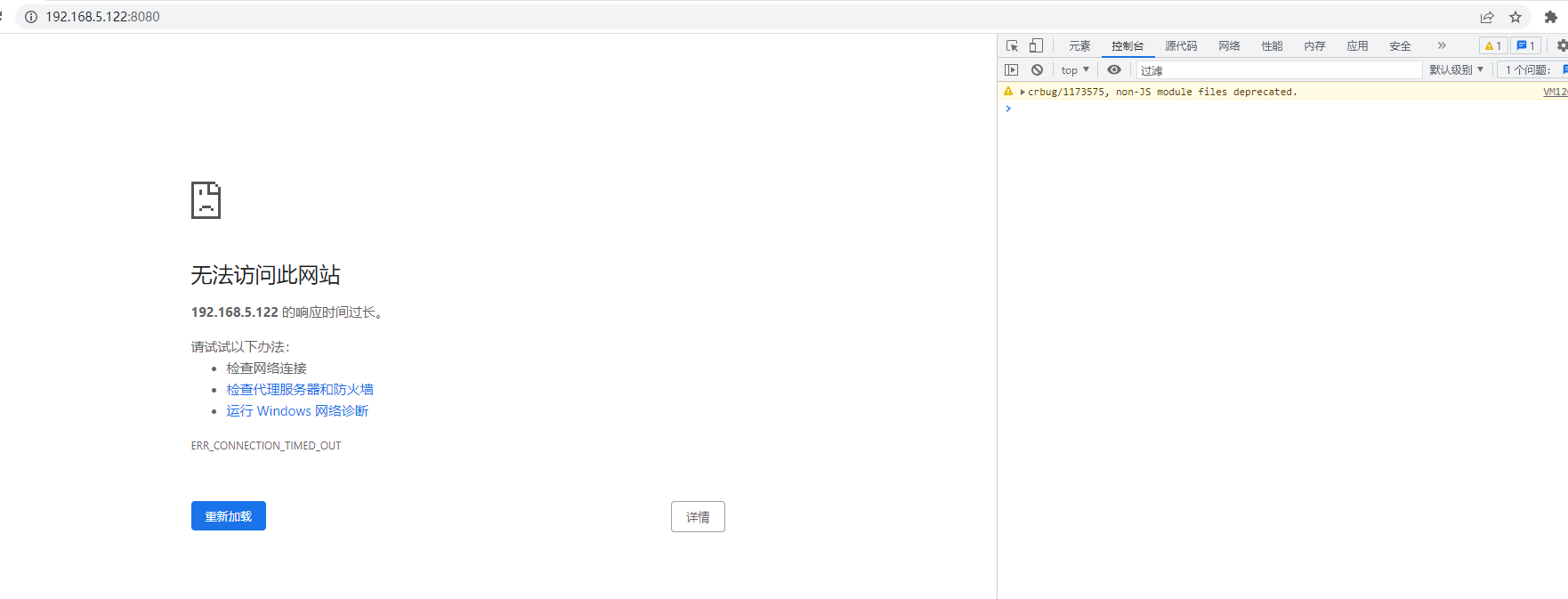Switch to the 网络 tab
1568x599 pixels.
1229,45
